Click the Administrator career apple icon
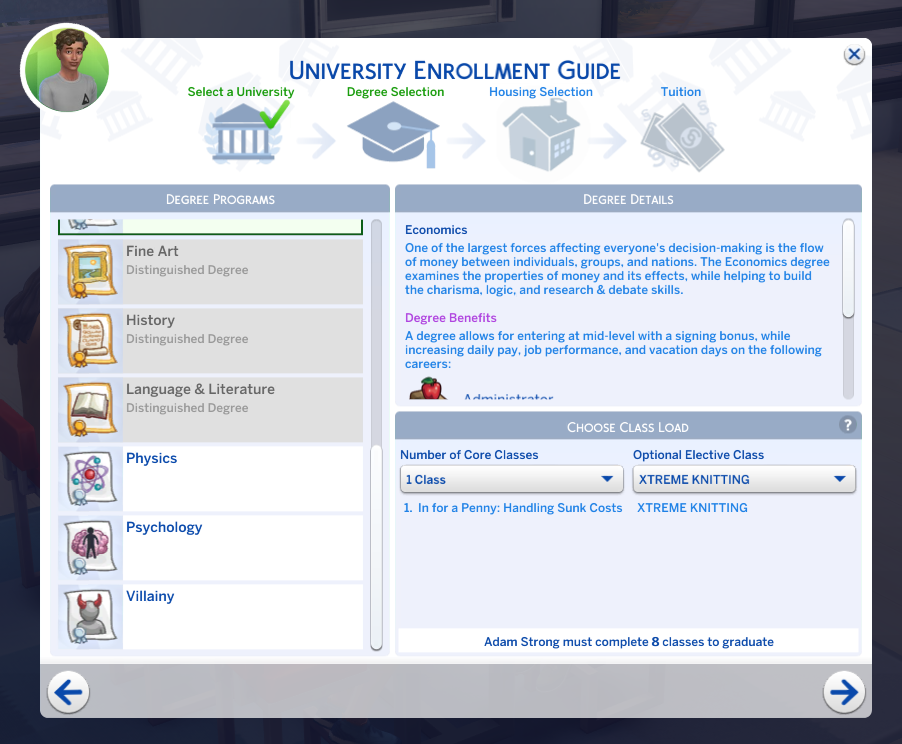The height and width of the screenshot is (744, 902). [x=428, y=388]
